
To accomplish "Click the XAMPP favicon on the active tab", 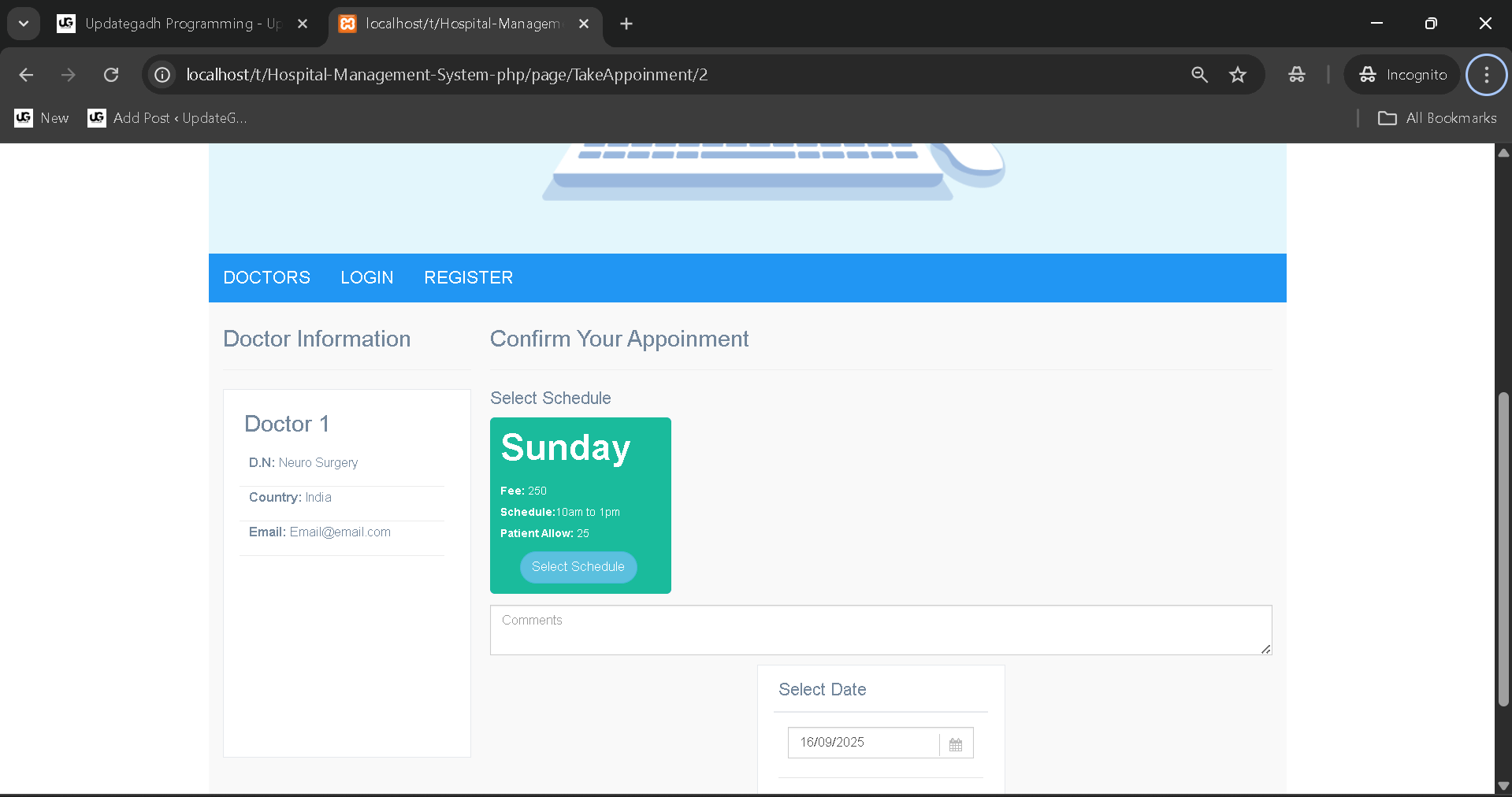I will [x=348, y=24].
